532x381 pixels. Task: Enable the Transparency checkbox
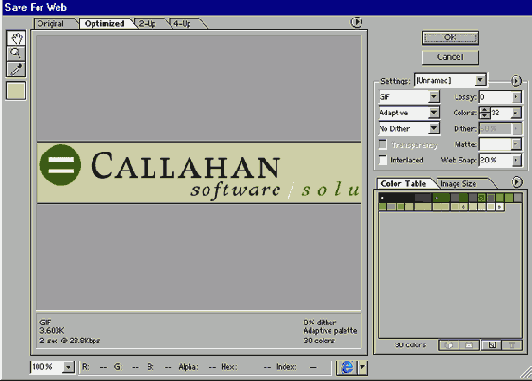pos(383,145)
